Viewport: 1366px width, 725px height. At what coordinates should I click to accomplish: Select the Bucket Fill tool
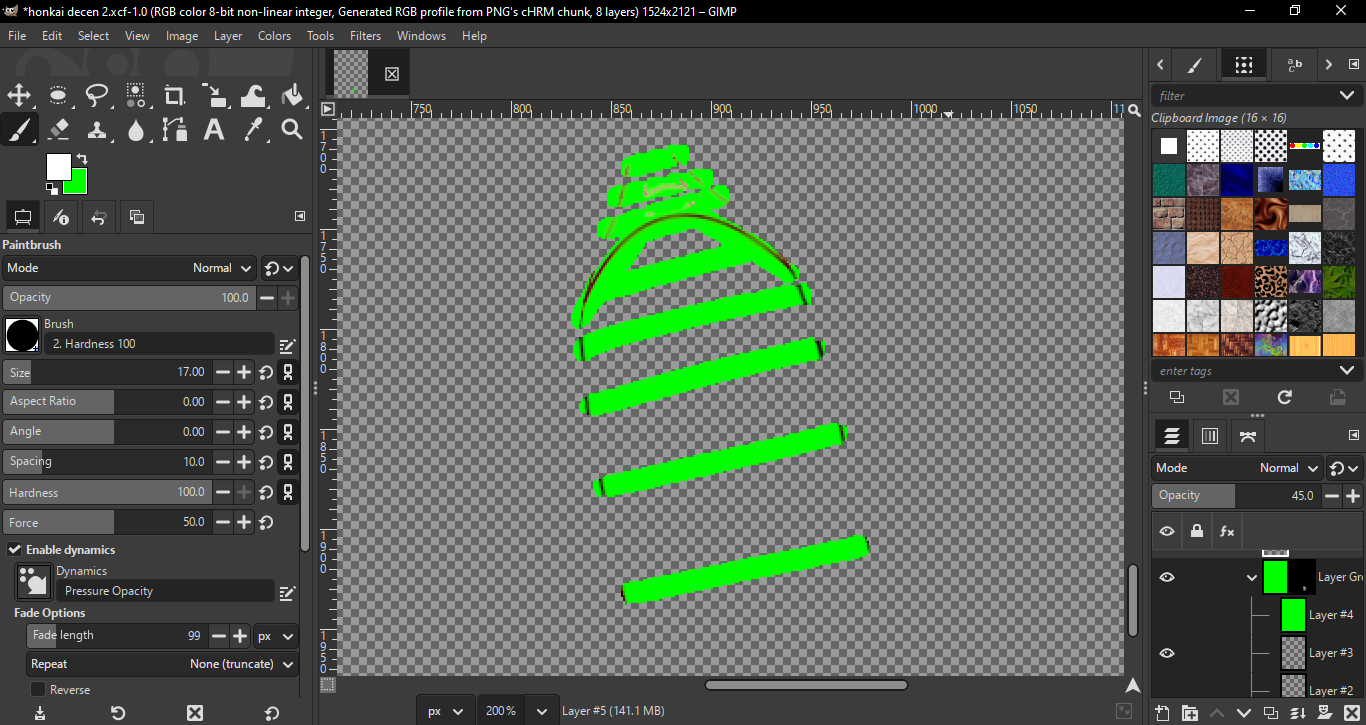coord(292,96)
